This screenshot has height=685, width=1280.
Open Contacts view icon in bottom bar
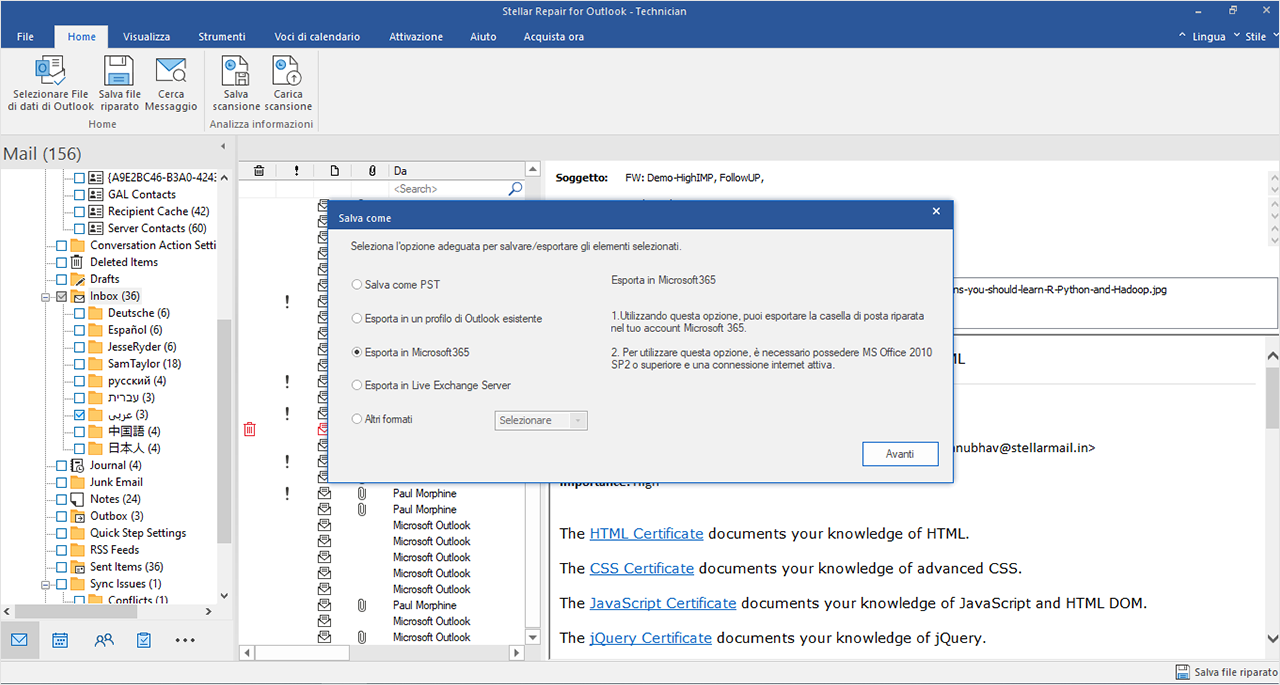[x=103, y=640]
